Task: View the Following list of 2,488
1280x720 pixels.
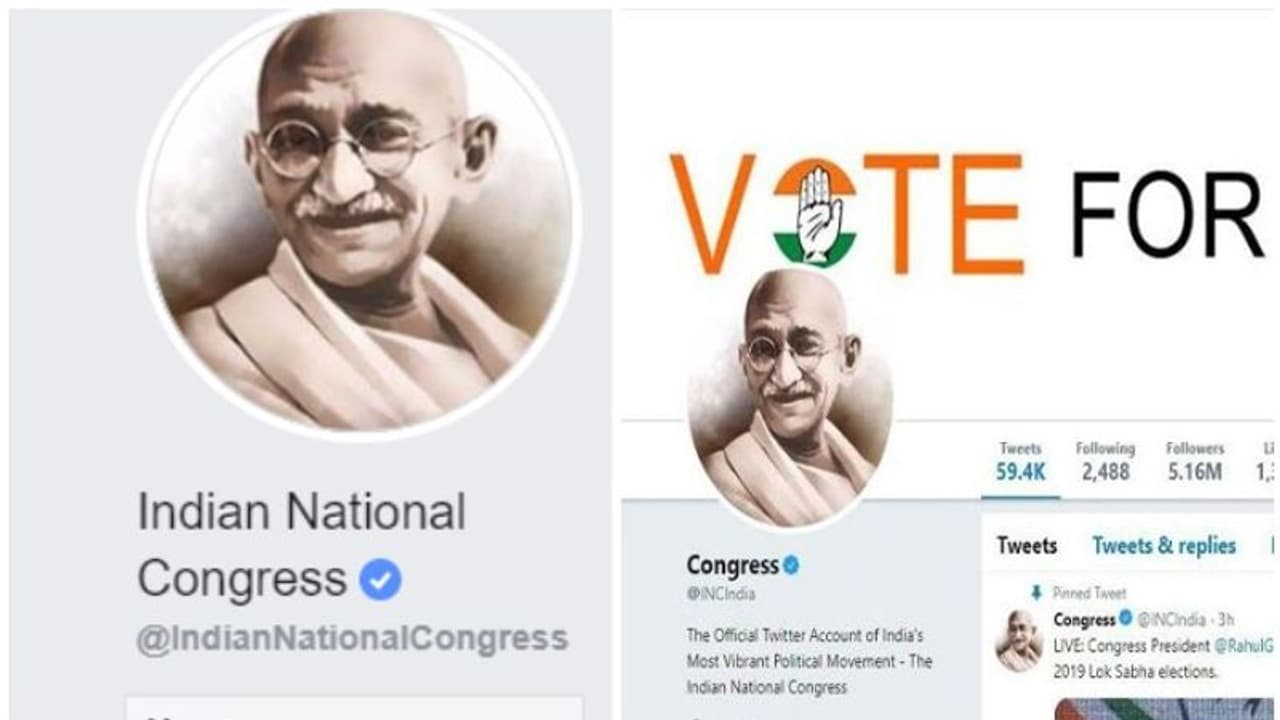Action: pyautogui.click(x=1105, y=462)
